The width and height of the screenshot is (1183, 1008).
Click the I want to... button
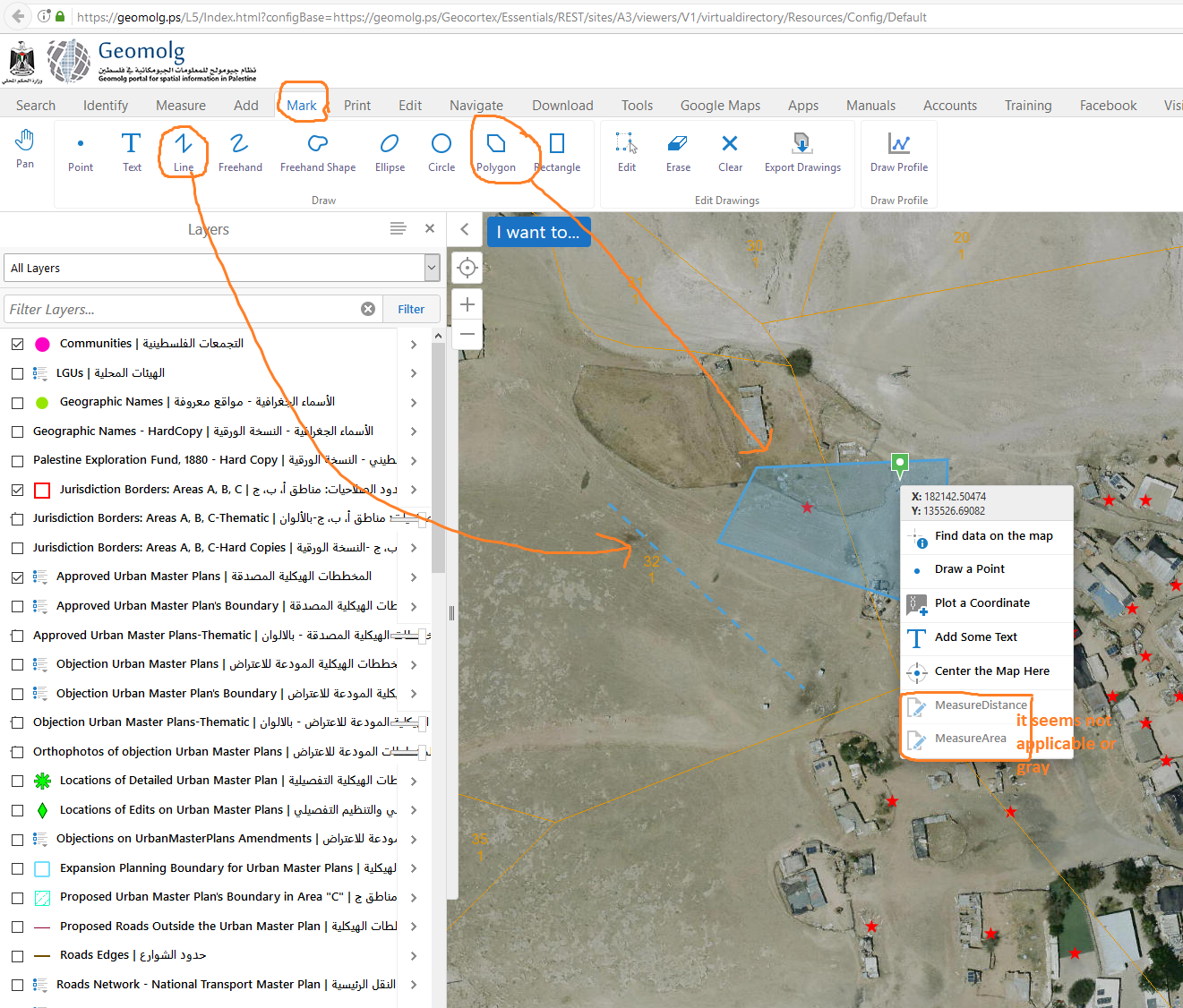[x=538, y=232]
